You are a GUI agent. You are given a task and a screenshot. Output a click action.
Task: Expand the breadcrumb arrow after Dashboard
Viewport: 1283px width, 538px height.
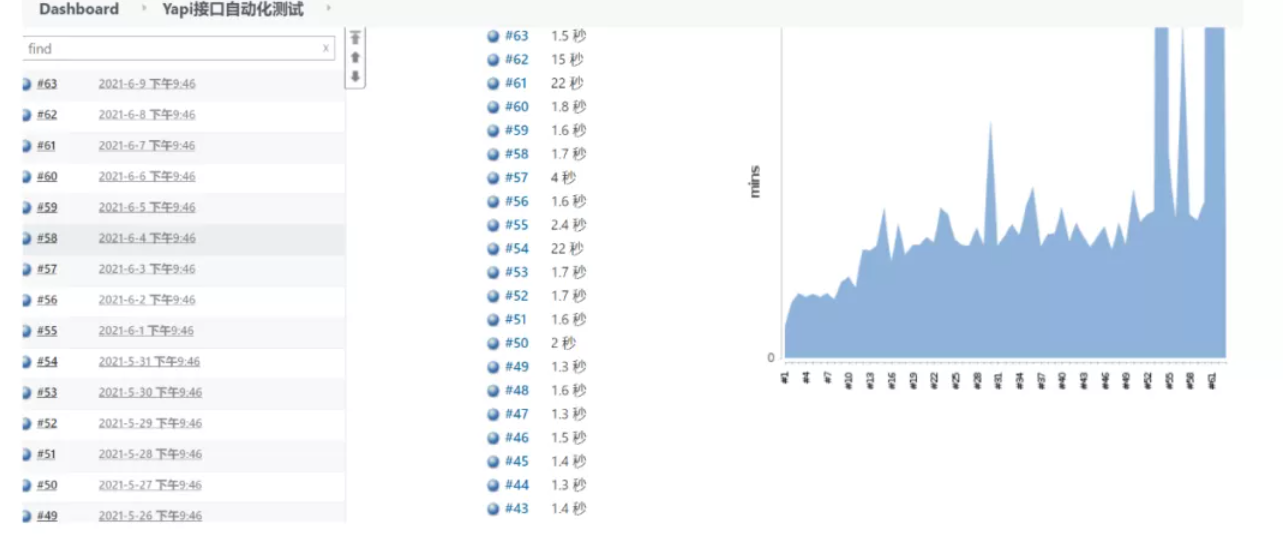(141, 9)
